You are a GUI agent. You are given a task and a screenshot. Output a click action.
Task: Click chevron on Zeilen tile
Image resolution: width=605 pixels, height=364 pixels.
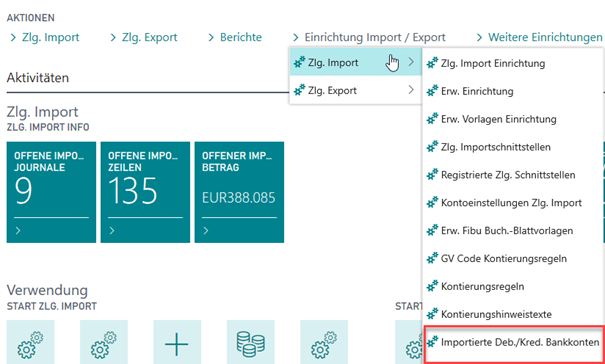pos(112,231)
